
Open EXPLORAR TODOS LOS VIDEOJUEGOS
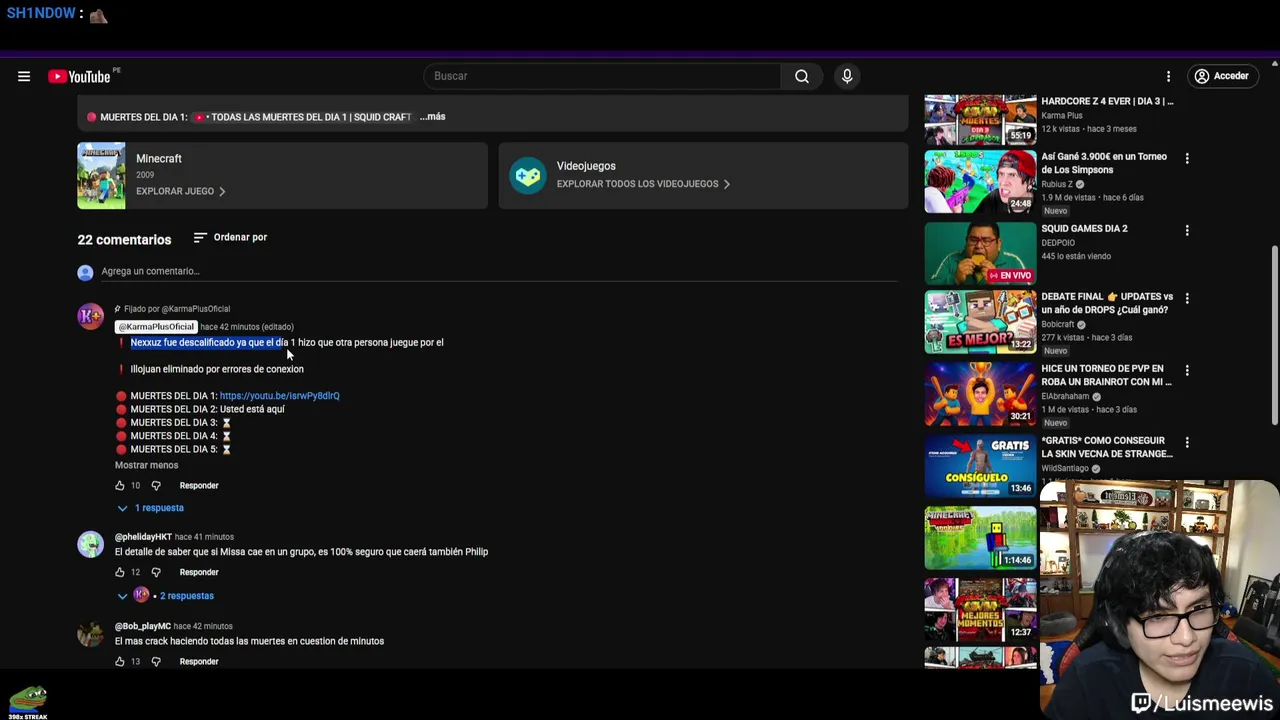pyautogui.click(x=643, y=184)
